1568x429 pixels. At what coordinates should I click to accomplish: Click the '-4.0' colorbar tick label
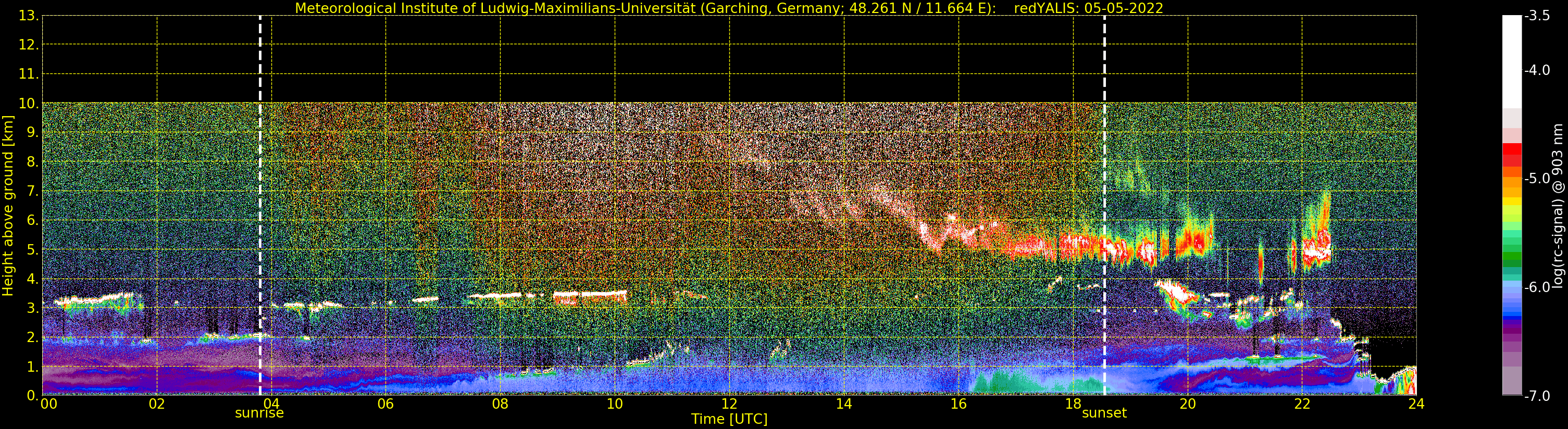pos(1537,70)
